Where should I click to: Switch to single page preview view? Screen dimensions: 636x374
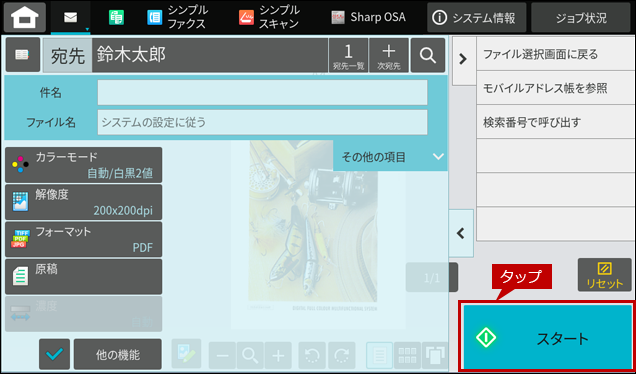tap(379, 355)
